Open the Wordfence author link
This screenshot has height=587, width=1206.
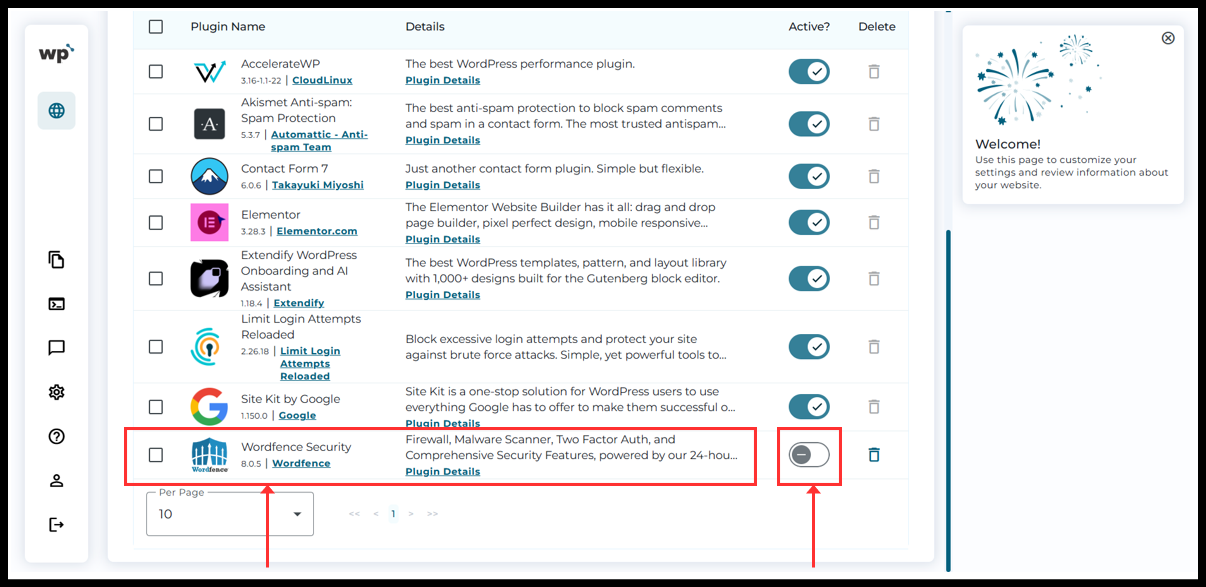tap(301, 463)
